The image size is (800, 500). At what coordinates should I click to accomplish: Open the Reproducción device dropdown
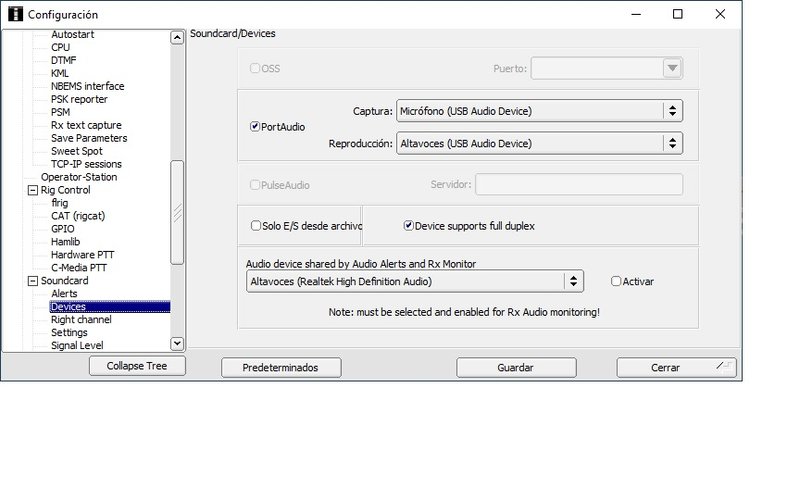pyautogui.click(x=539, y=143)
